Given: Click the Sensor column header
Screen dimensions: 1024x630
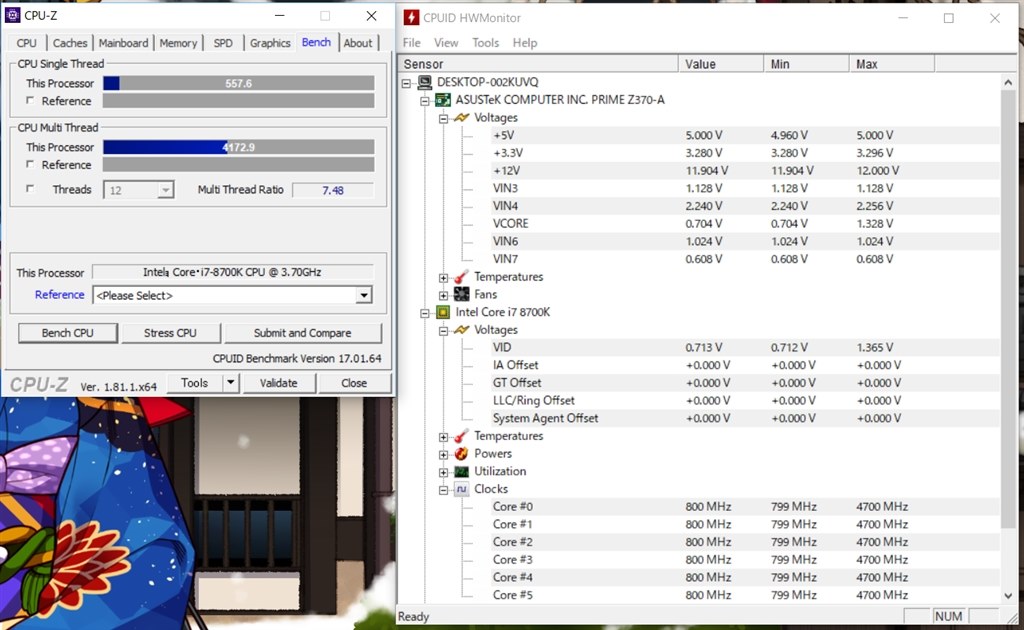Looking at the screenshot, I should click(x=538, y=64).
